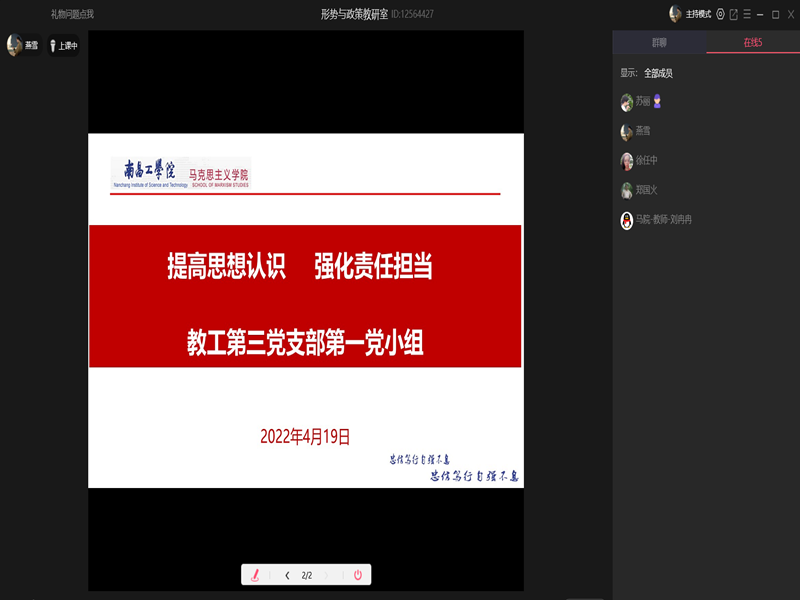Click member 郑国火 in online list

pos(646,190)
